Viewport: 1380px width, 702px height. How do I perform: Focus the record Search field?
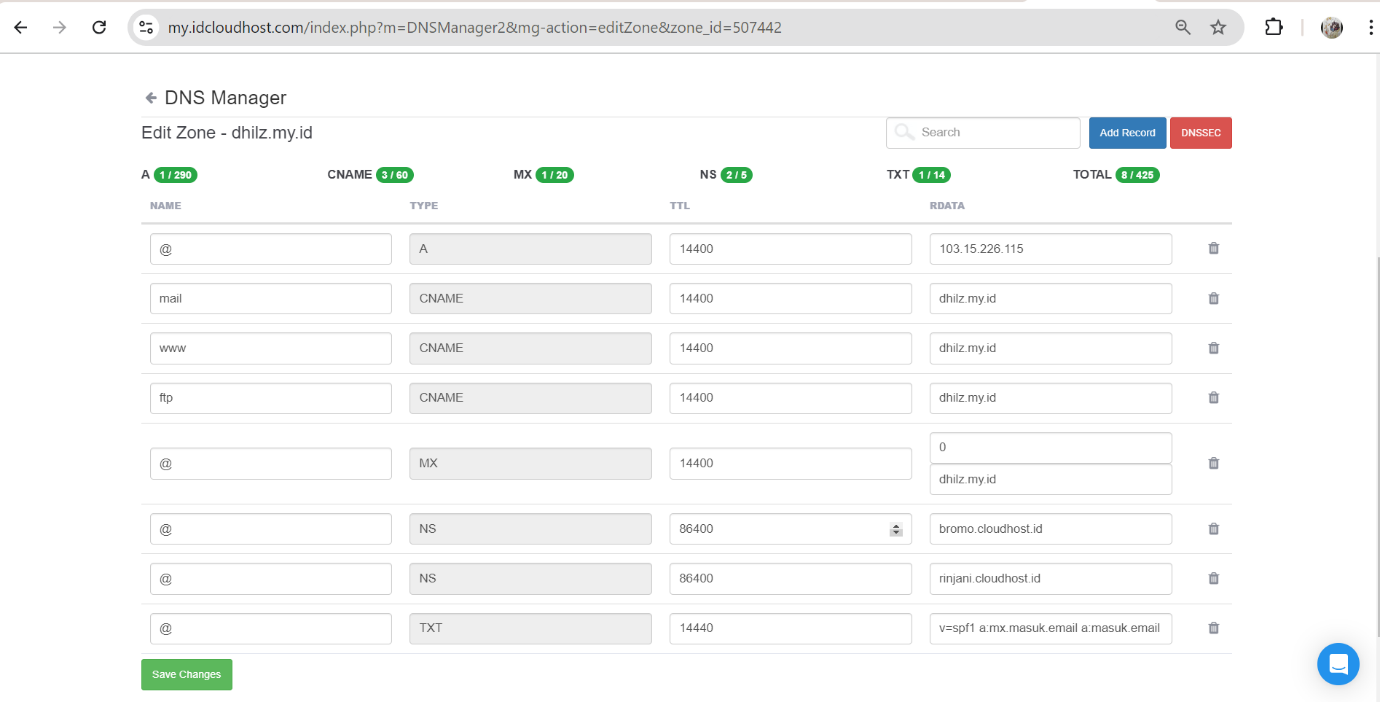(x=983, y=133)
